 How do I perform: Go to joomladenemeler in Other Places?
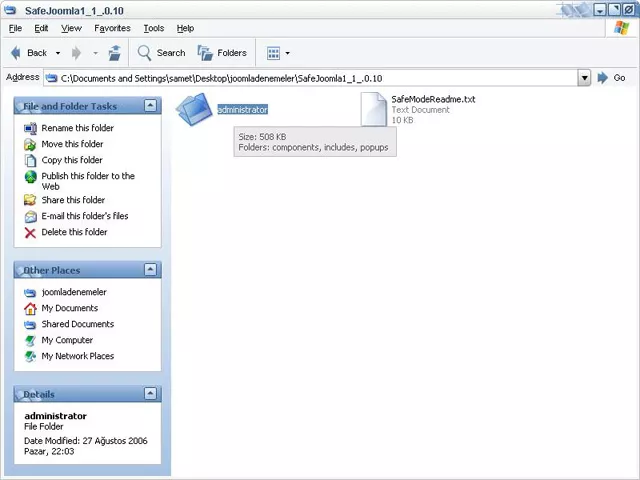point(74,292)
